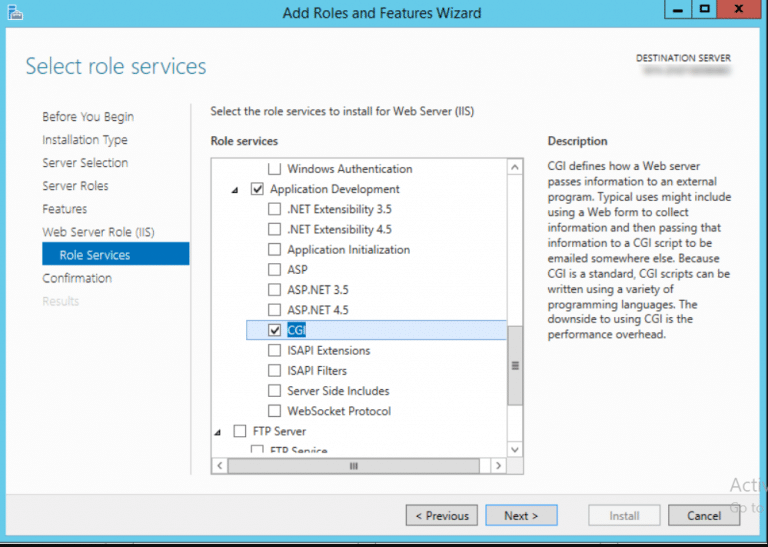Click the vertical scrollbar thumb in role services
The image size is (768, 547).
click(x=515, y=365)
